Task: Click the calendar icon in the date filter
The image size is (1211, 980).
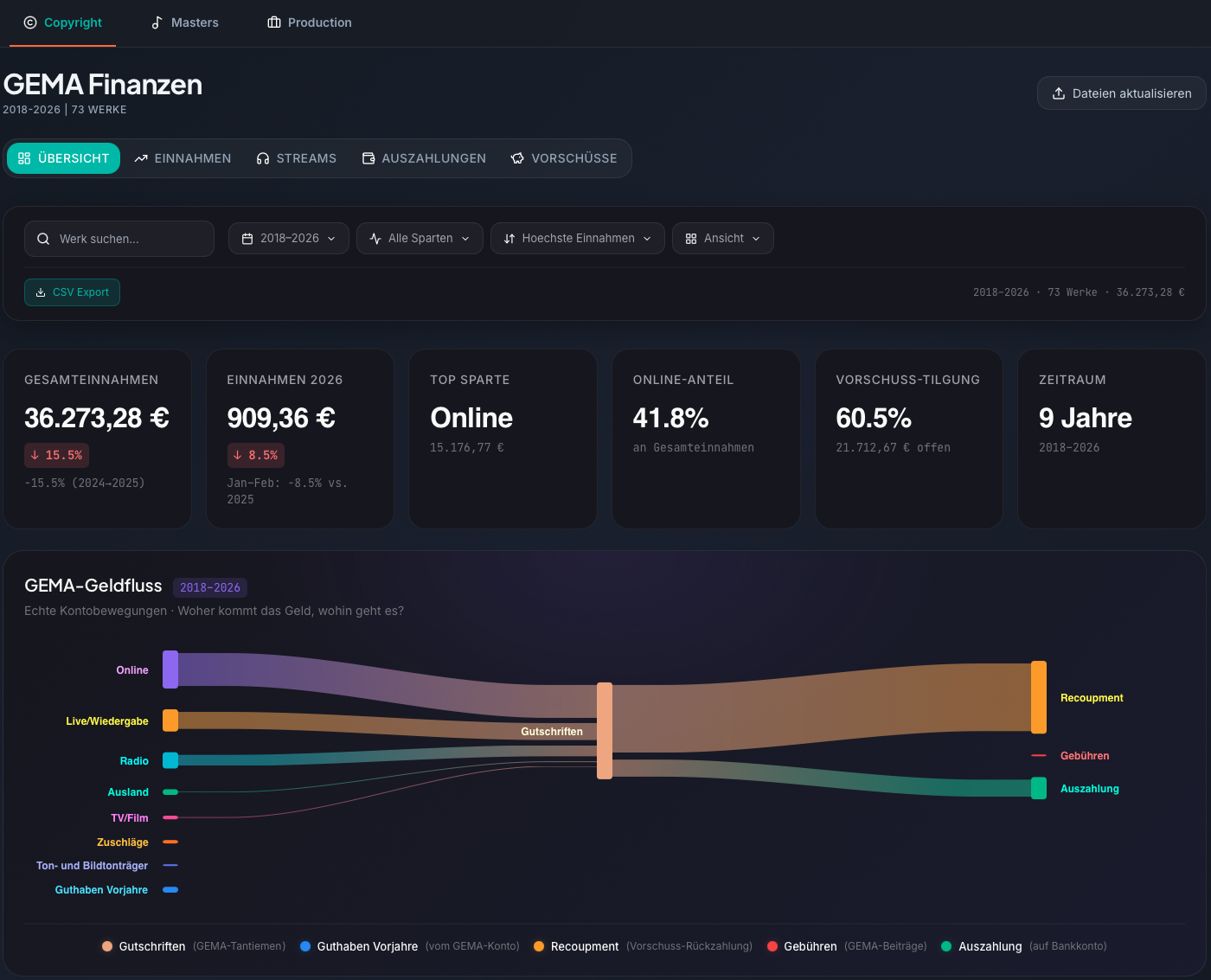Action: coord(248,238)
